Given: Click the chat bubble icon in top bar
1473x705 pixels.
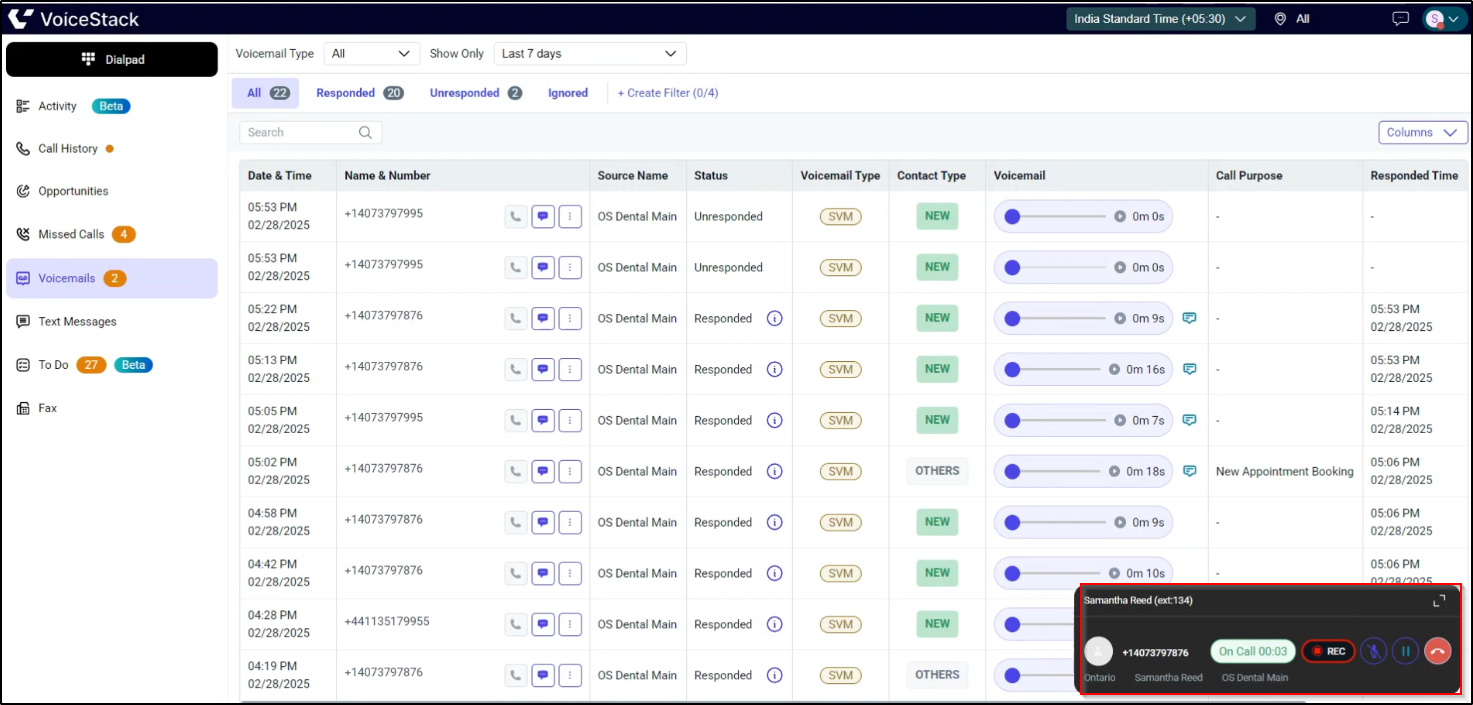Looking at the screenshot, I should (1400, 18).
